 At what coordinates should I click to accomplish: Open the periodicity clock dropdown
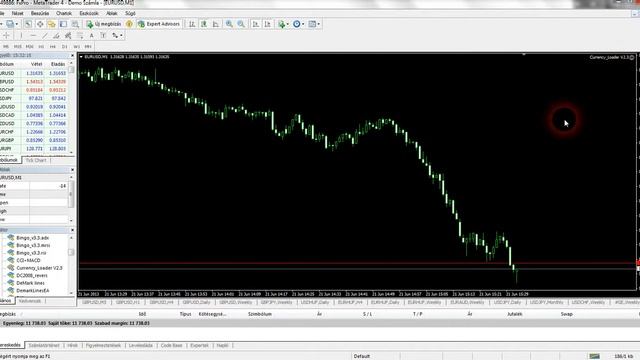click(298, 24)
